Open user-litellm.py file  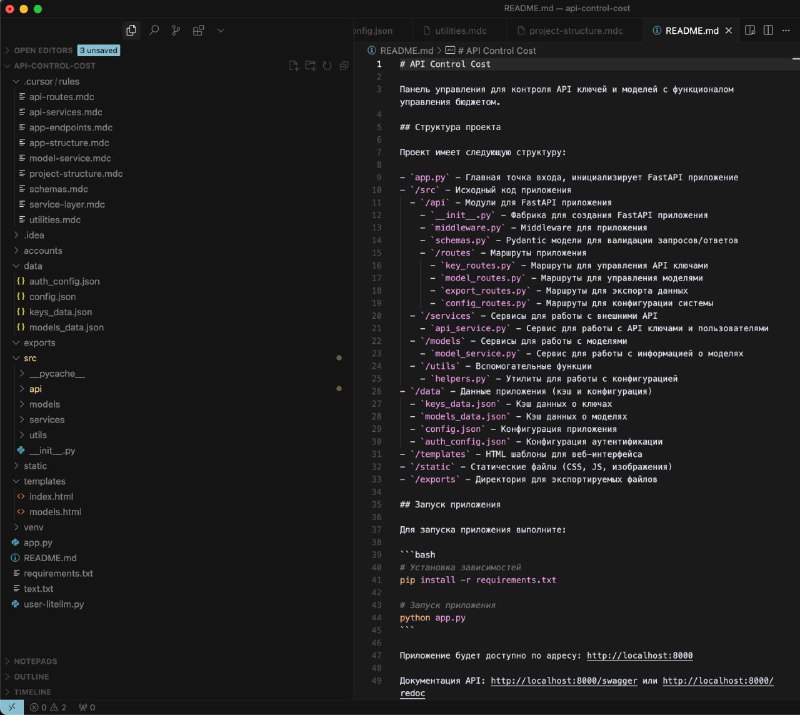point(53,604)
